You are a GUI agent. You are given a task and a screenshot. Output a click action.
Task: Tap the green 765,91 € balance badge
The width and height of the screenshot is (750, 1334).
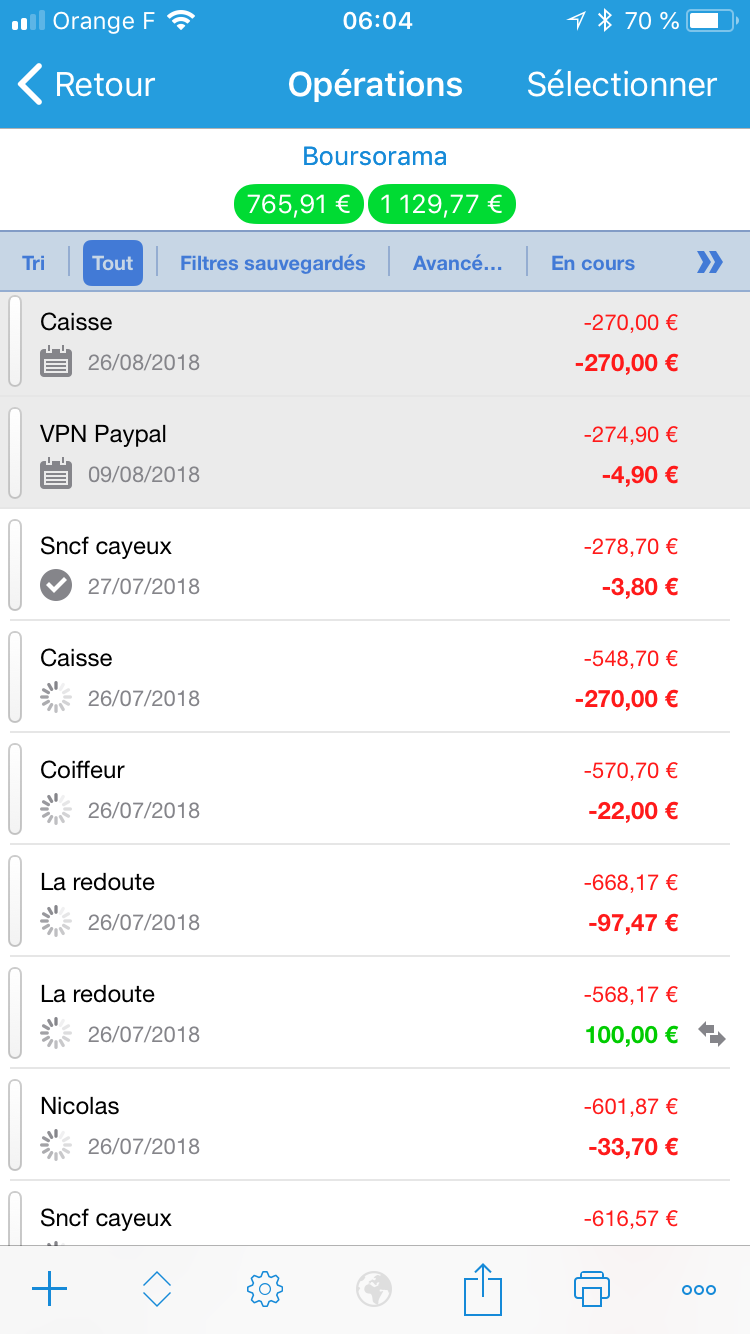coord(299,205)
